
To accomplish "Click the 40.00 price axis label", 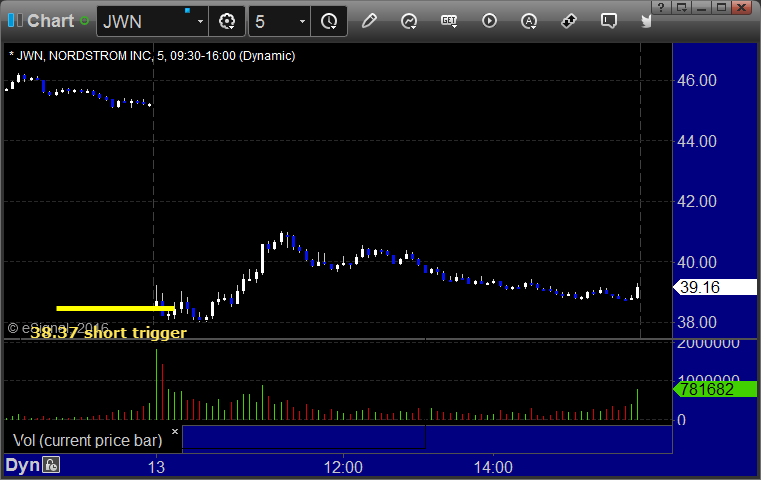I will [x=696, y=262].
